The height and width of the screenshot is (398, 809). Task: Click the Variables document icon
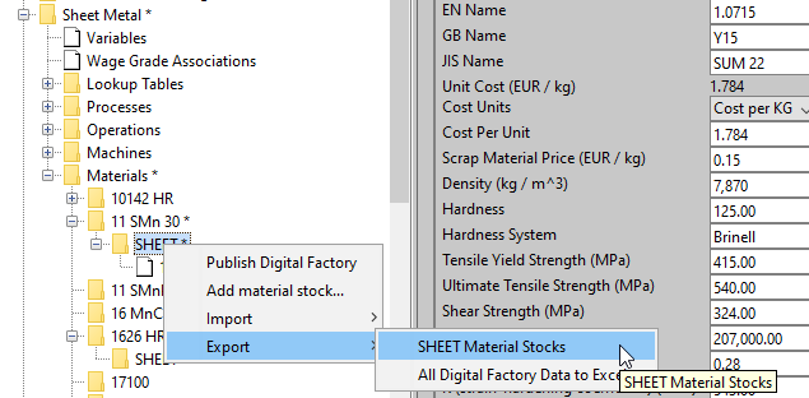pos(72,38)
